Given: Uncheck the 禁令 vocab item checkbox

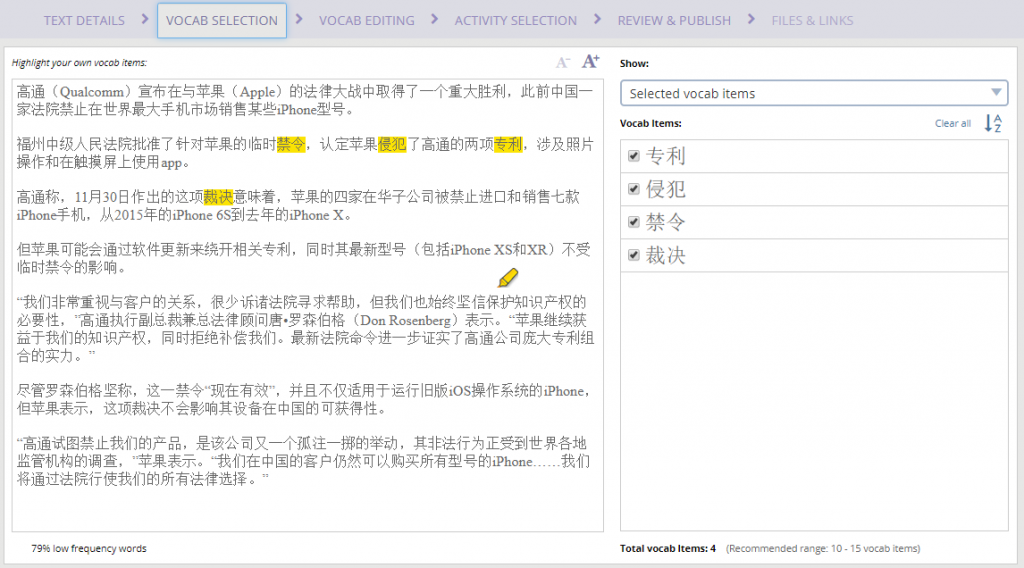Looking at the screenshot, I should [633, 222].
